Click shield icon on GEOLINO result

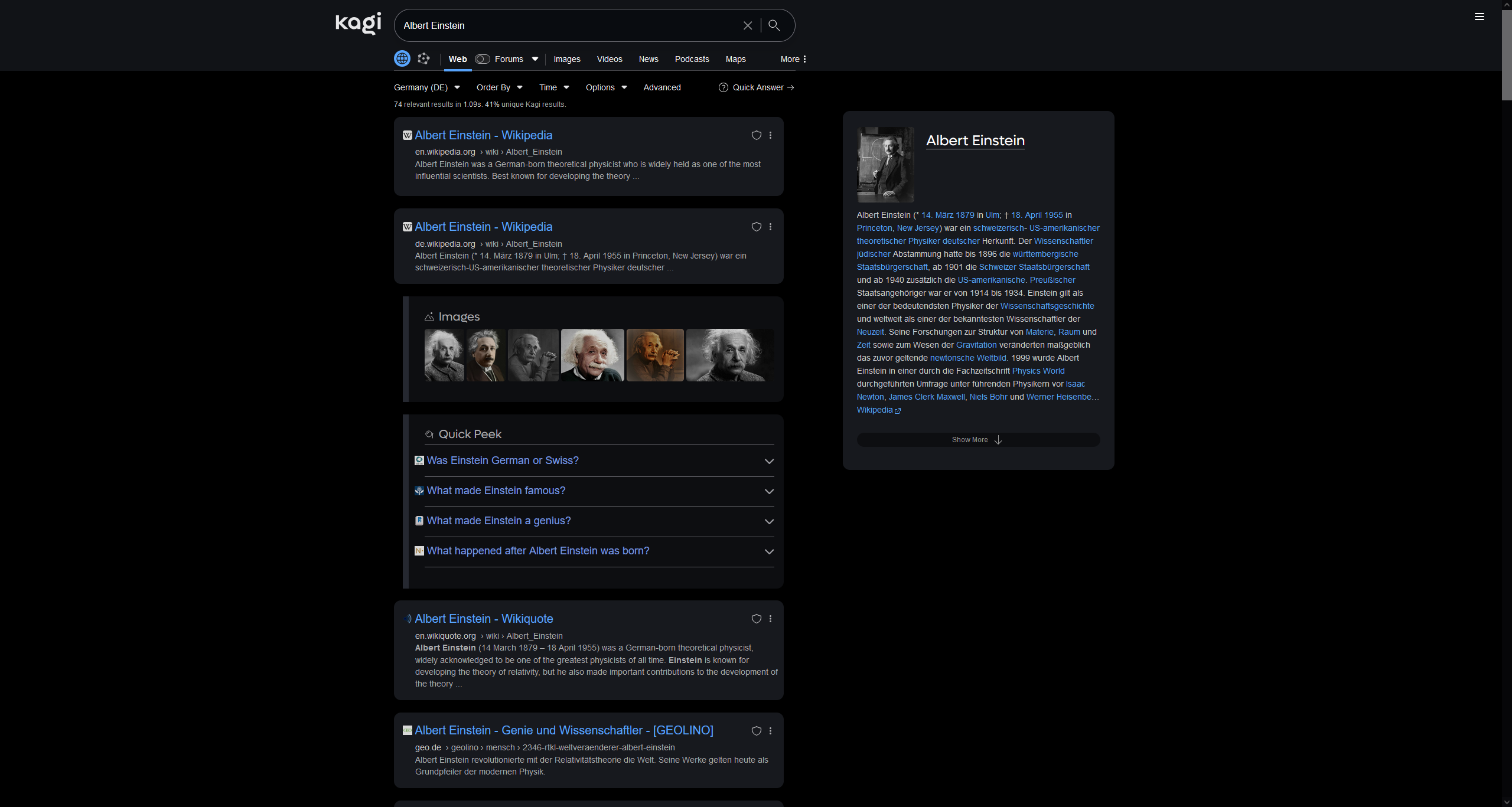pos(756,731)
